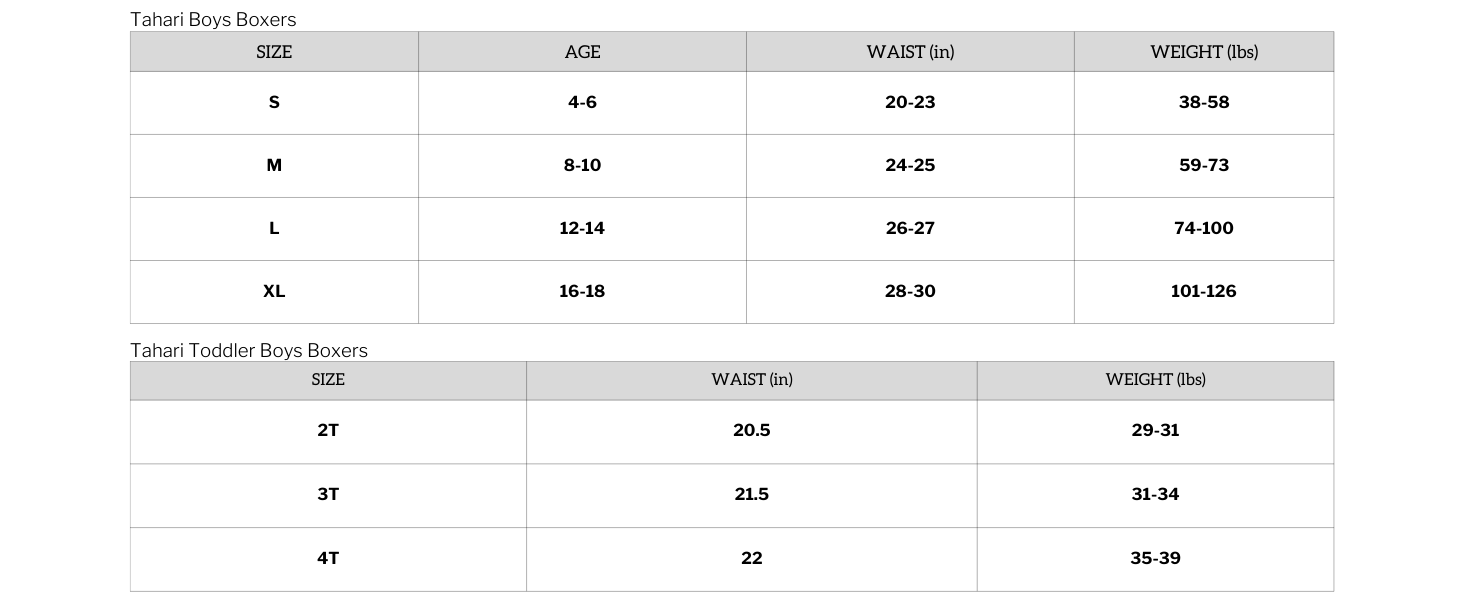This screenshot has width=1464, height=600.
Task: Click waist value 26-27
Action: pyautogui.click(x=910, y=229)
